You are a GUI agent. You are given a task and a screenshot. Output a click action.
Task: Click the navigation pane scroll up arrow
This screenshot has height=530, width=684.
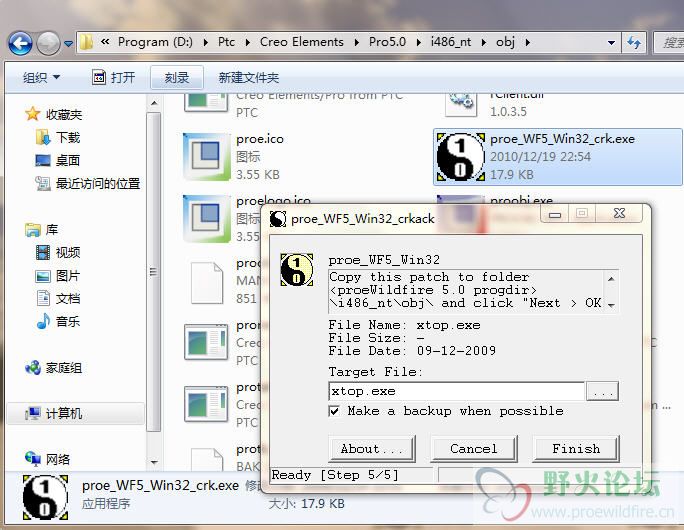click(x=154, y=103)
